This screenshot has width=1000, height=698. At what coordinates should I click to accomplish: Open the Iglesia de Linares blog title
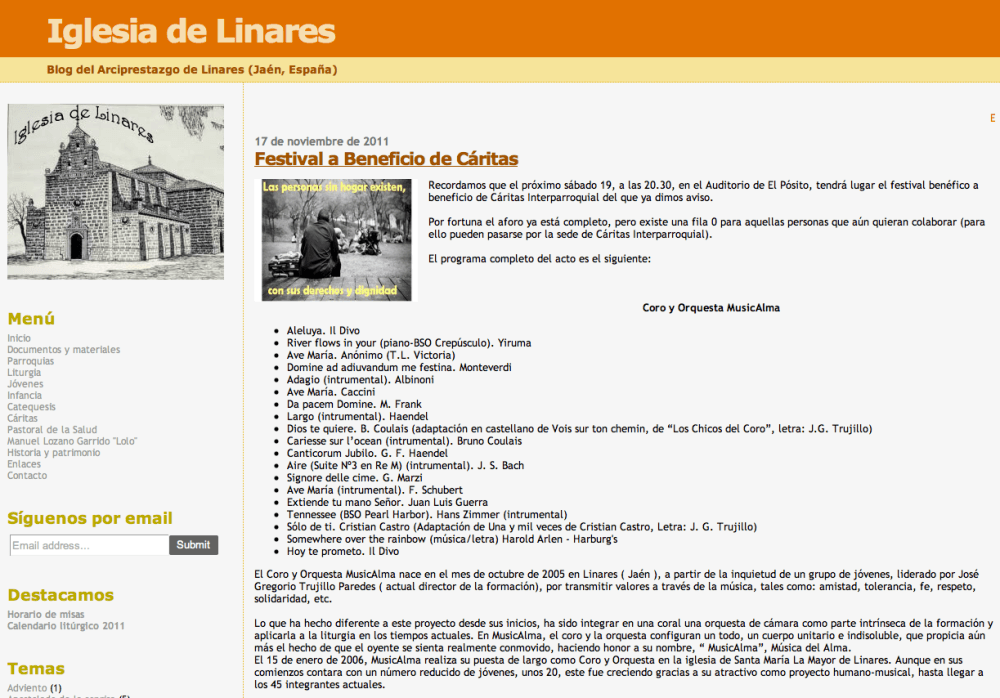pos(191,31)
